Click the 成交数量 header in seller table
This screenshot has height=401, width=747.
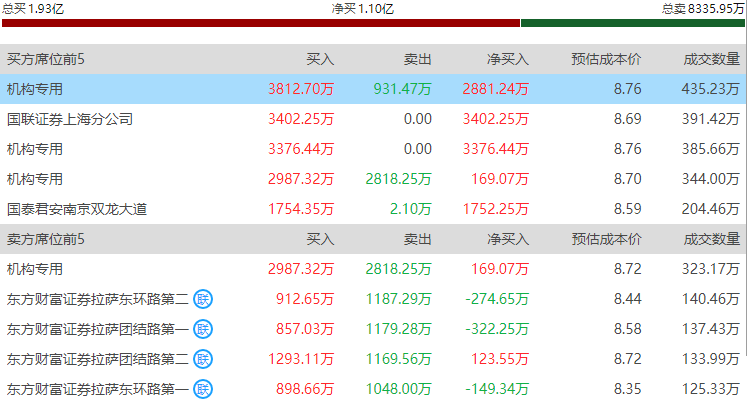point(712,239)
